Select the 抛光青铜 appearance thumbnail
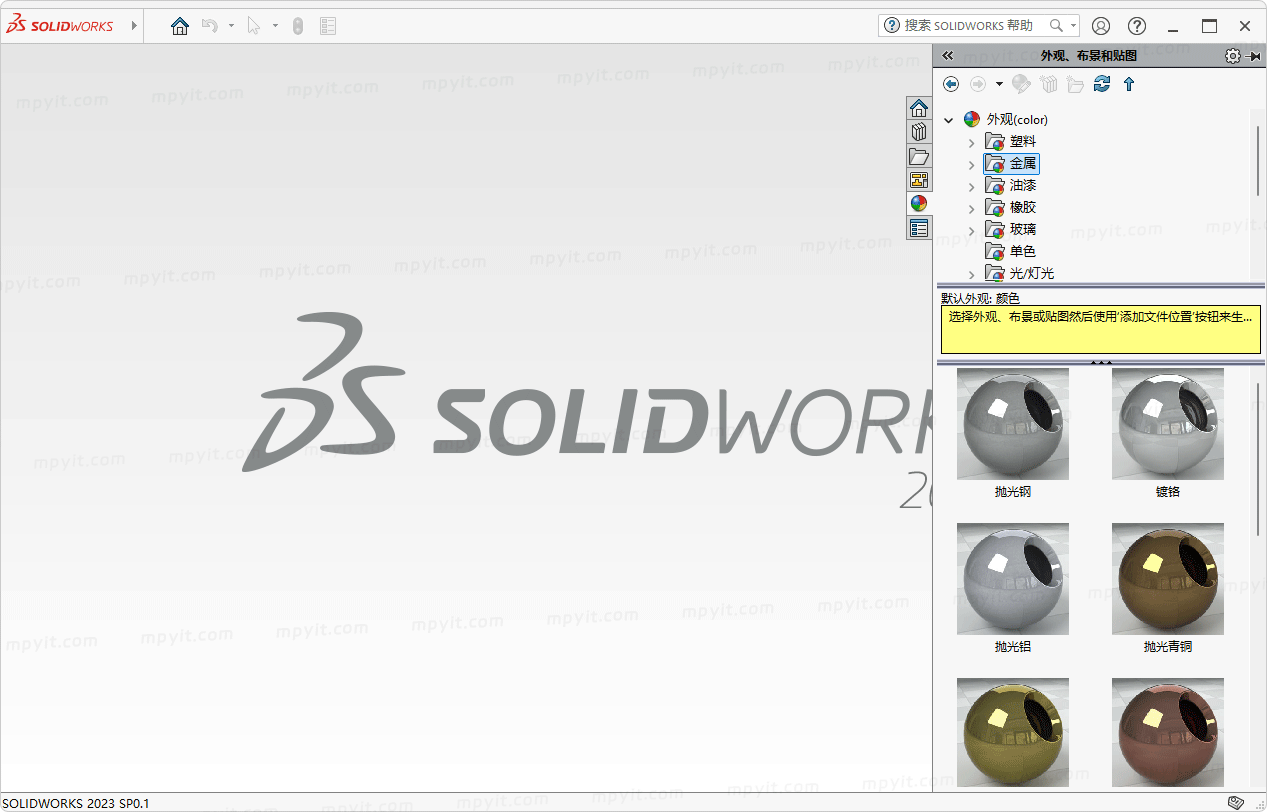1267x812 pixels. [1168, 579]
